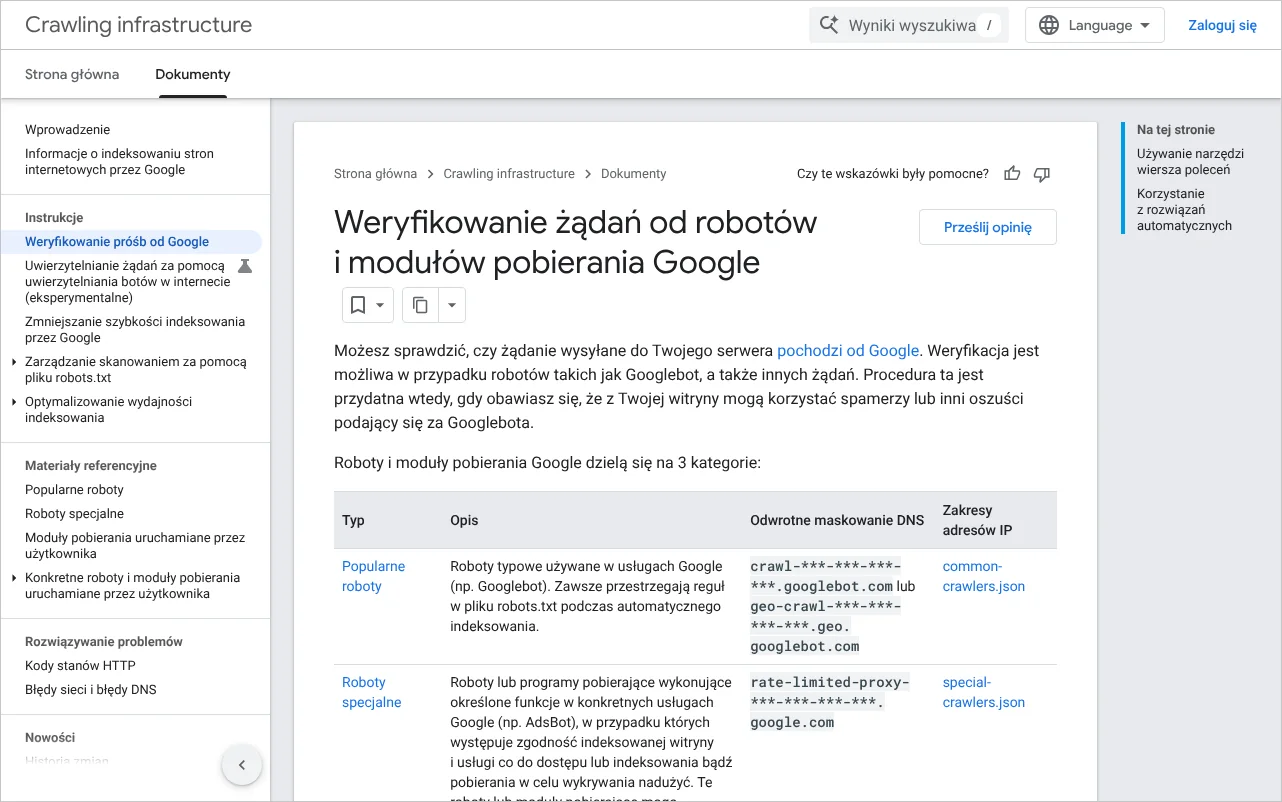Screen dimensions: 1282x802
Task: Open Moduły pobierania uruchamiane przez użytkownika
Action: tap(135, 546)
